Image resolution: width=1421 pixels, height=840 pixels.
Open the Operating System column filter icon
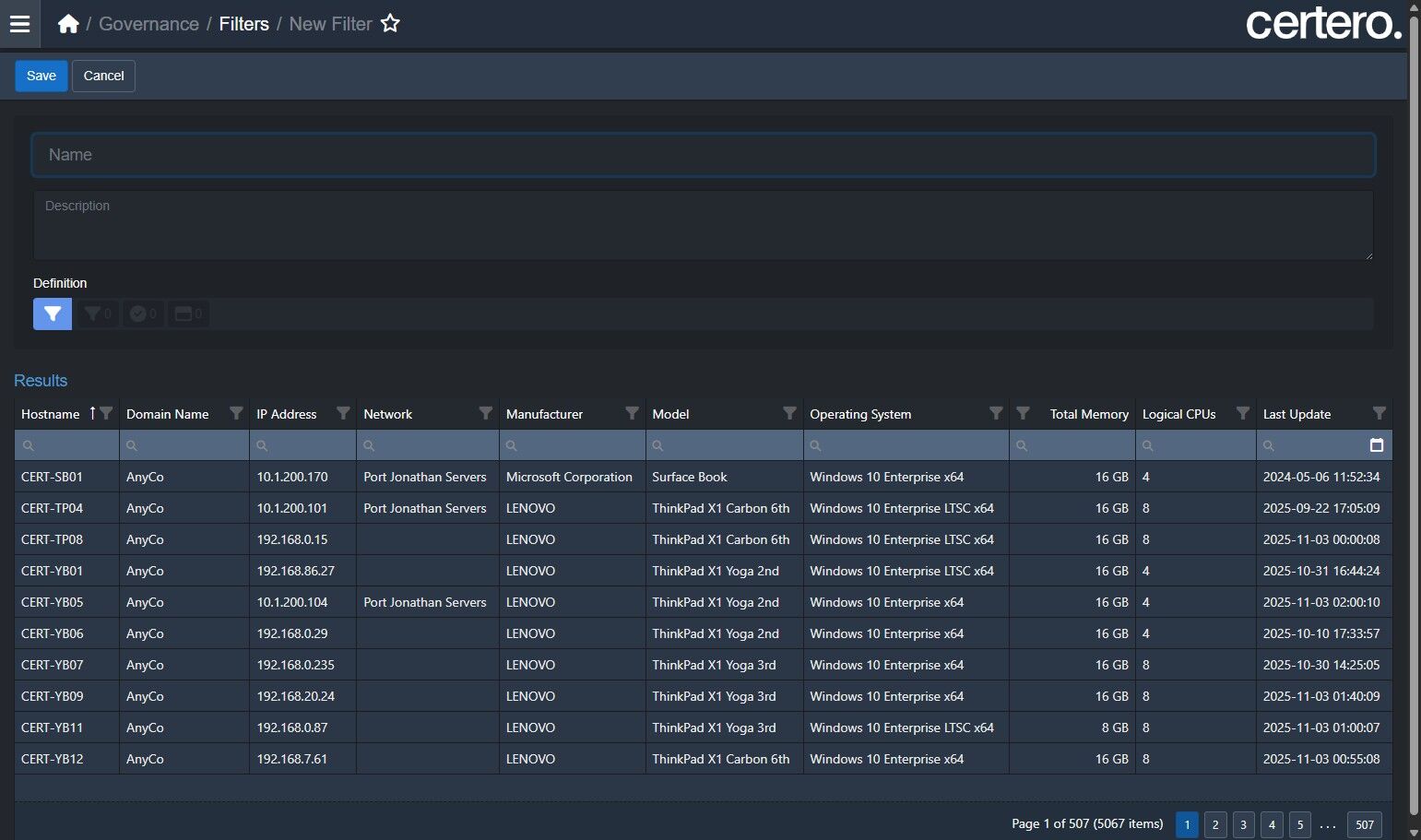(996, 413)
